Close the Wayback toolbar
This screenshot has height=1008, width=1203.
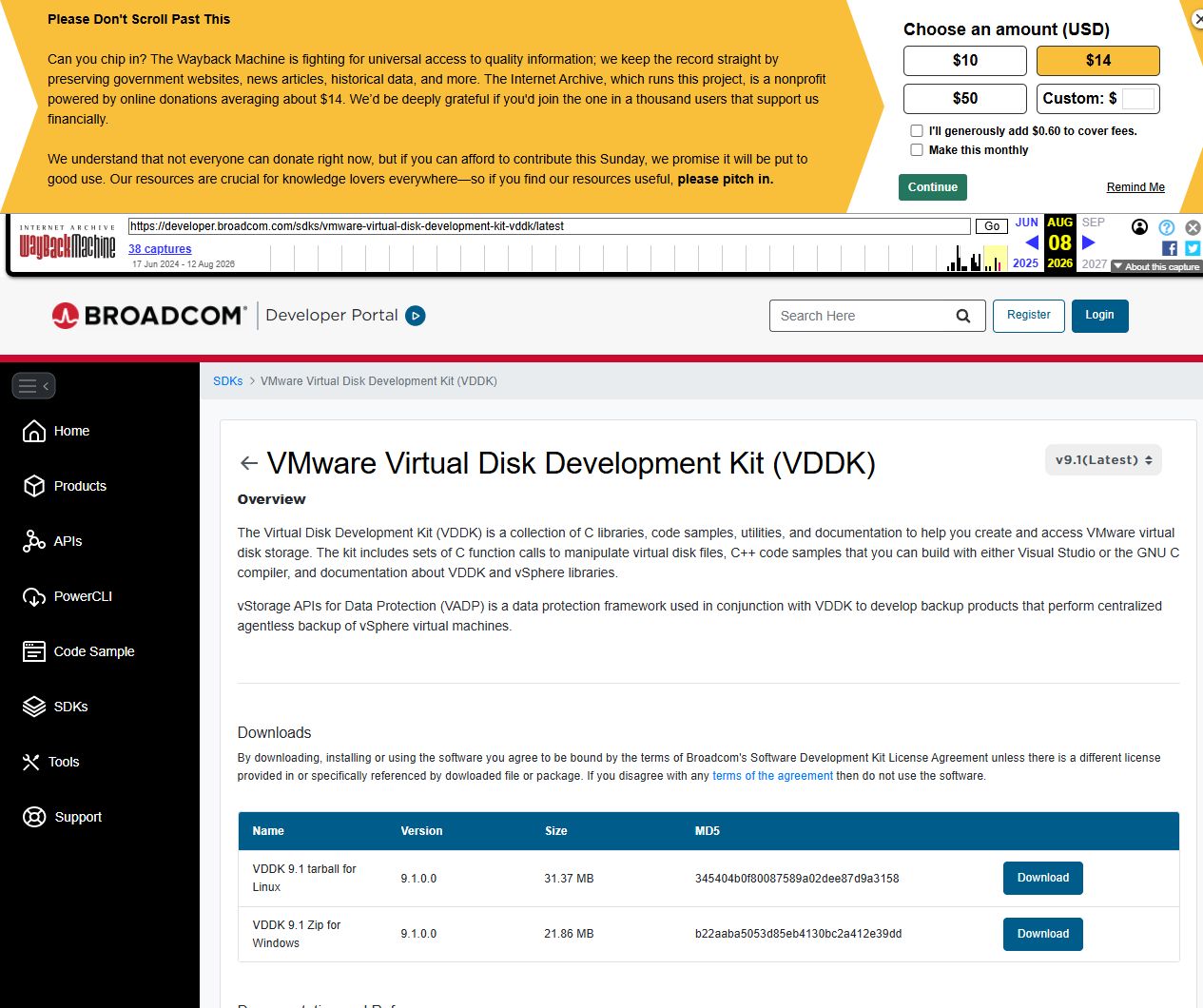pyautogui.click(x=1193, y=227)
